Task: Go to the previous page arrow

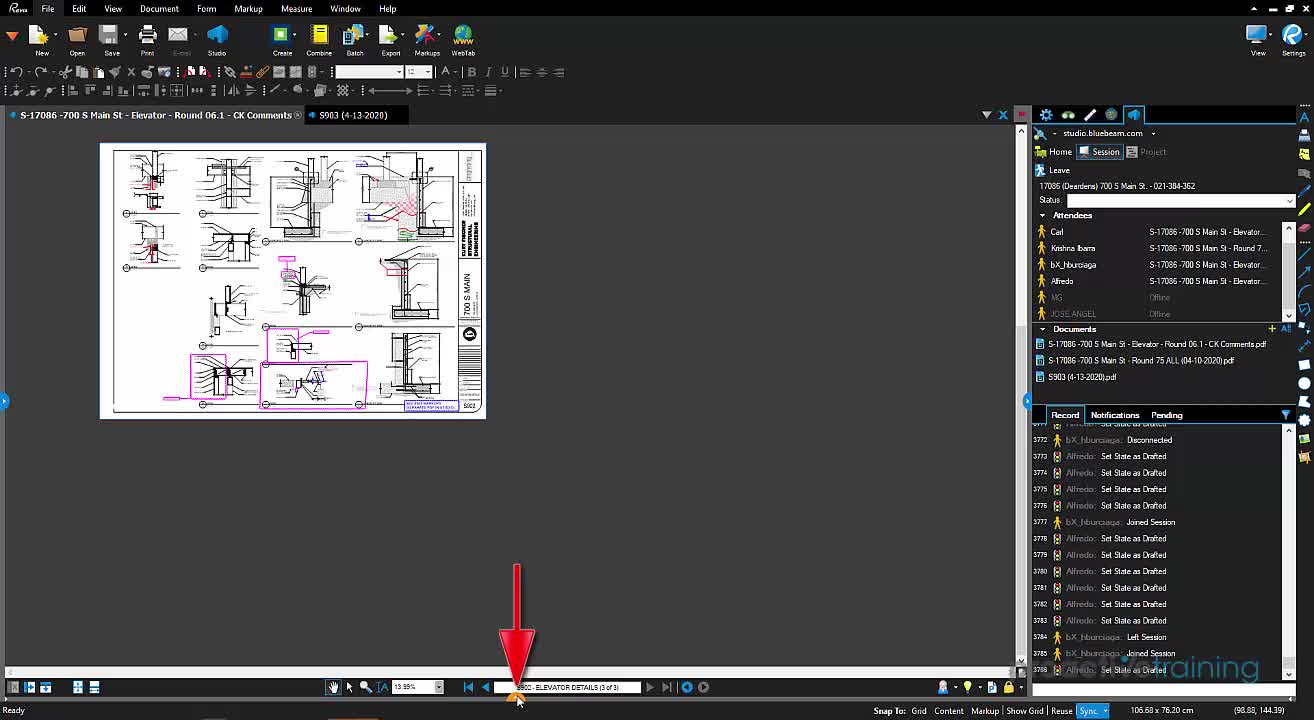Action: click(x=485, y=687)
